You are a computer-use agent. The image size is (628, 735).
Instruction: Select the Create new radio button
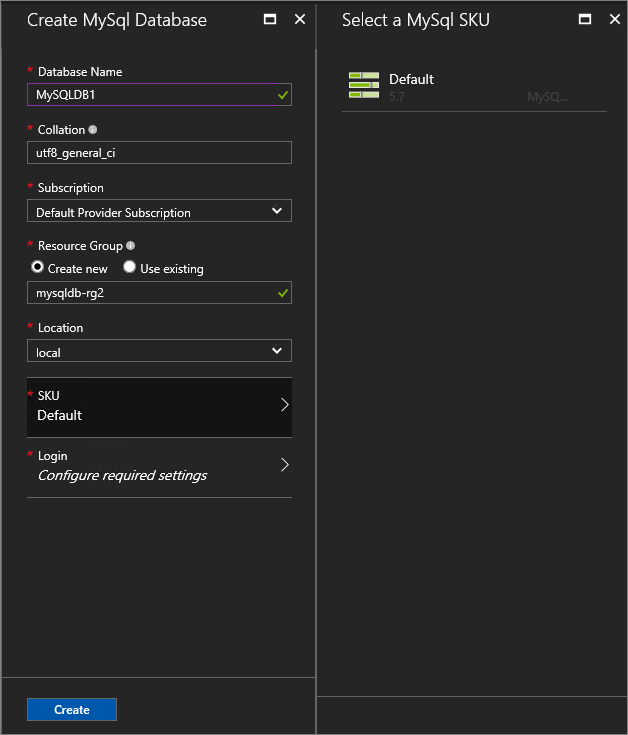click(x=38, y=268)
